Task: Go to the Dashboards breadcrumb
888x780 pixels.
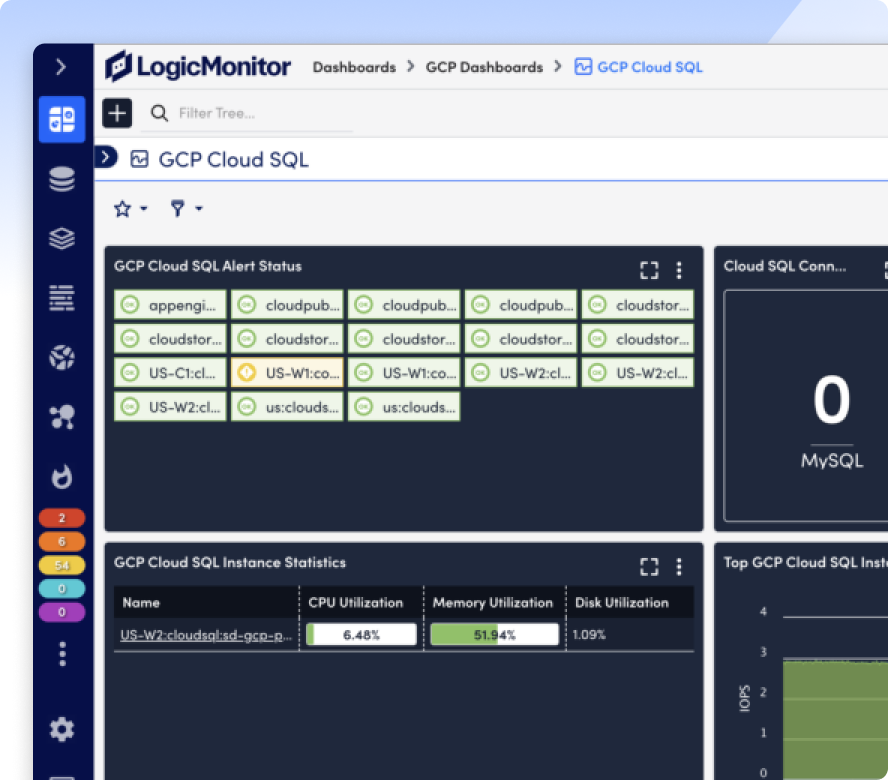Action: point(354,67)
